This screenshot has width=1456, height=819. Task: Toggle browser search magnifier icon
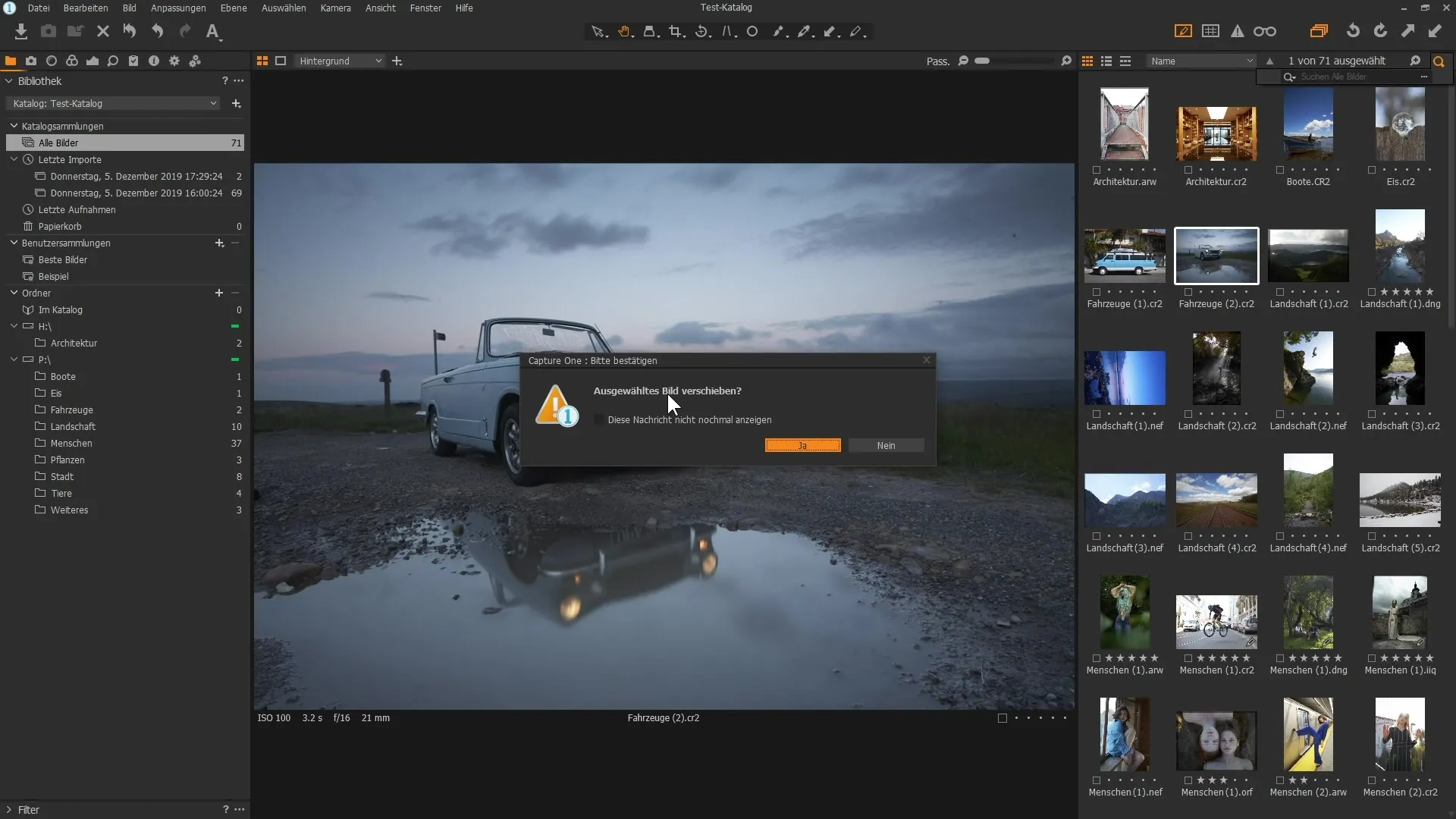pos(1439,61)
